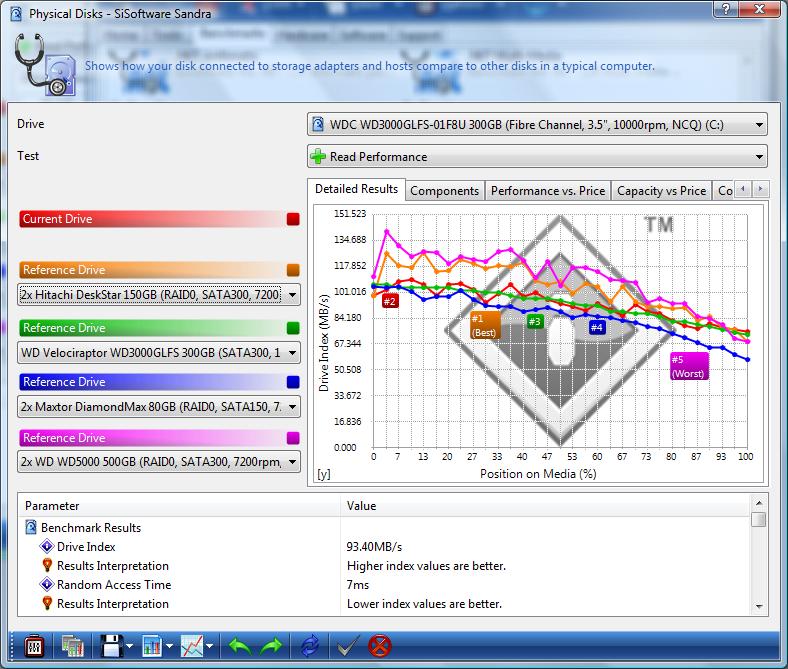Click lightbulb icon next to Lower index values

(47, 603)
